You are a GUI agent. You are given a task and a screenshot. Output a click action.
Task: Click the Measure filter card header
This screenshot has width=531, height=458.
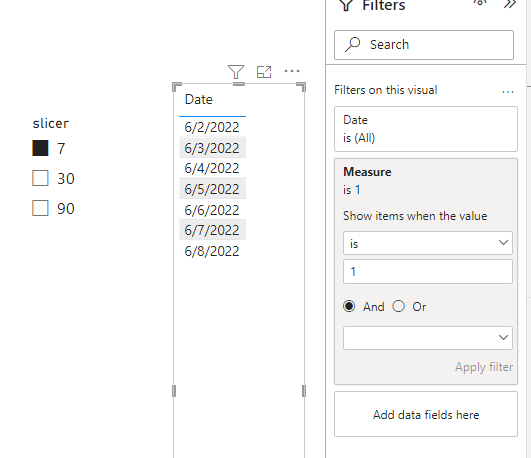[367, 172]
